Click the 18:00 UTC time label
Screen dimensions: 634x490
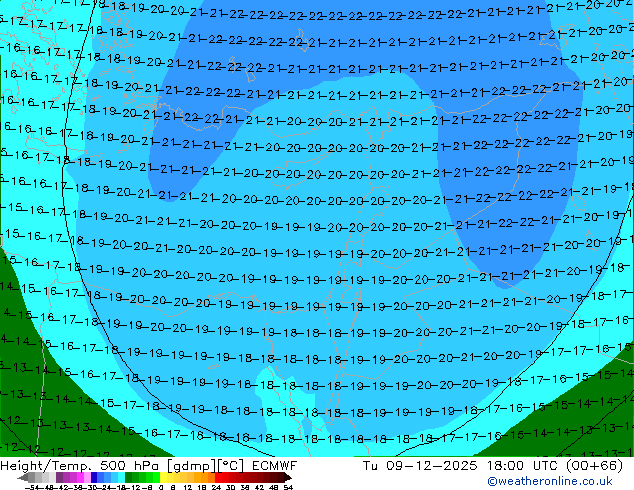(x=524, y=466)
